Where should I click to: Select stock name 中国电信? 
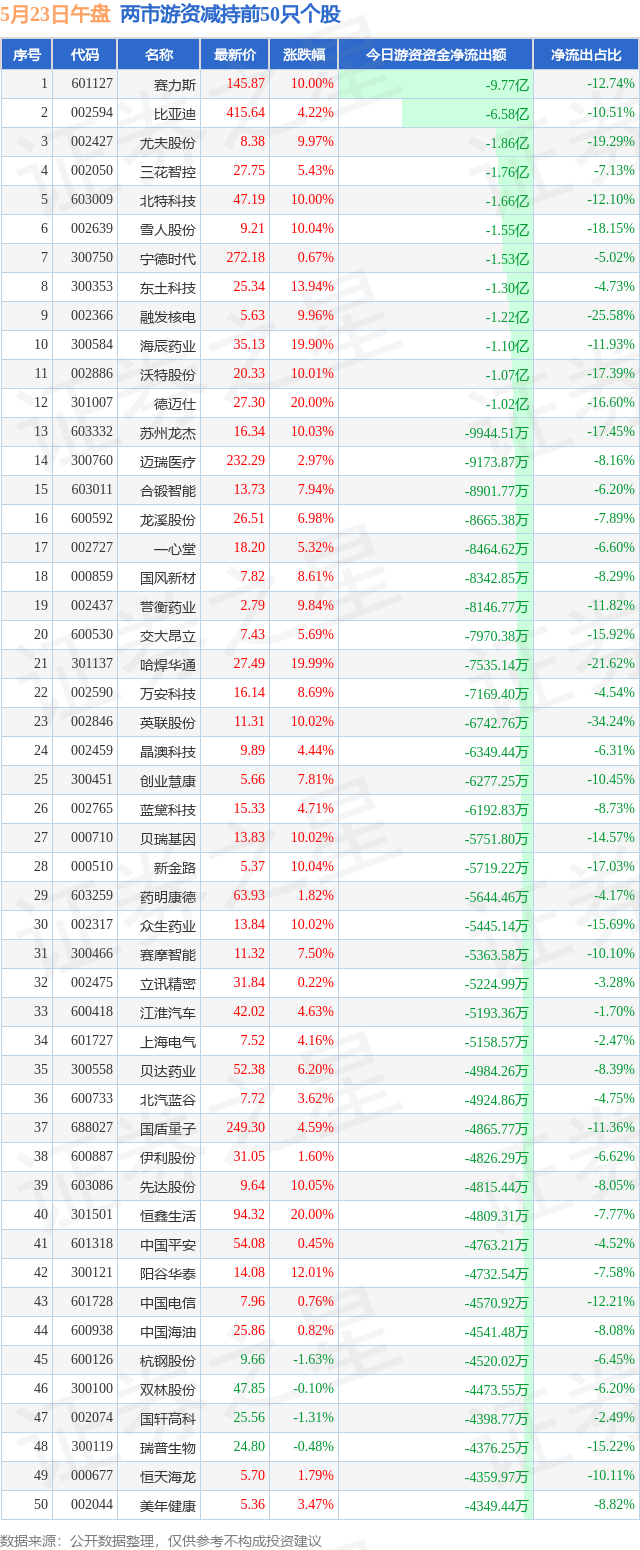point(168,1302)
